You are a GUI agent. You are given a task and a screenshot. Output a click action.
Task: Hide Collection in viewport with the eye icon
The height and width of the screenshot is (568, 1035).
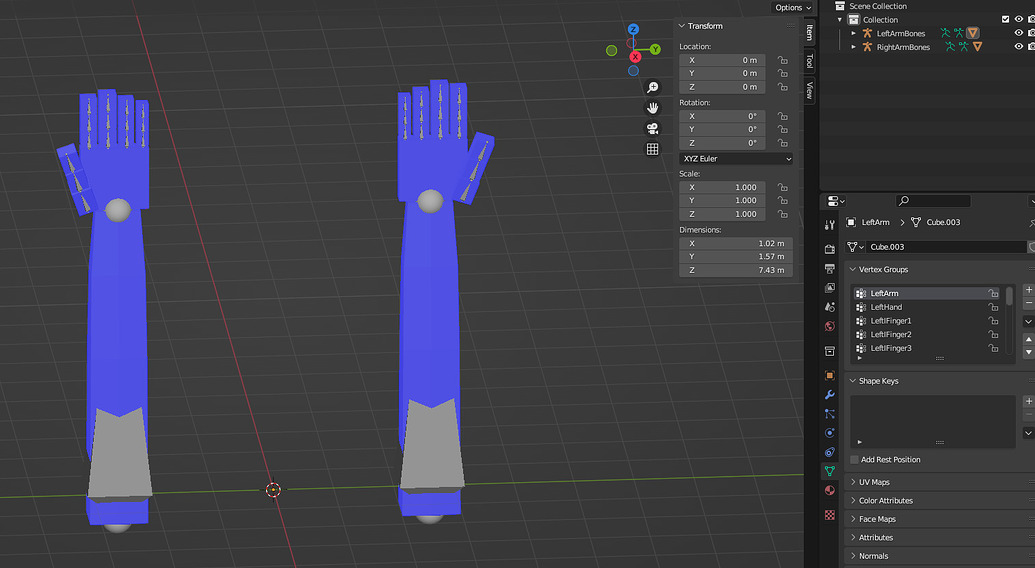[1018, 20]
